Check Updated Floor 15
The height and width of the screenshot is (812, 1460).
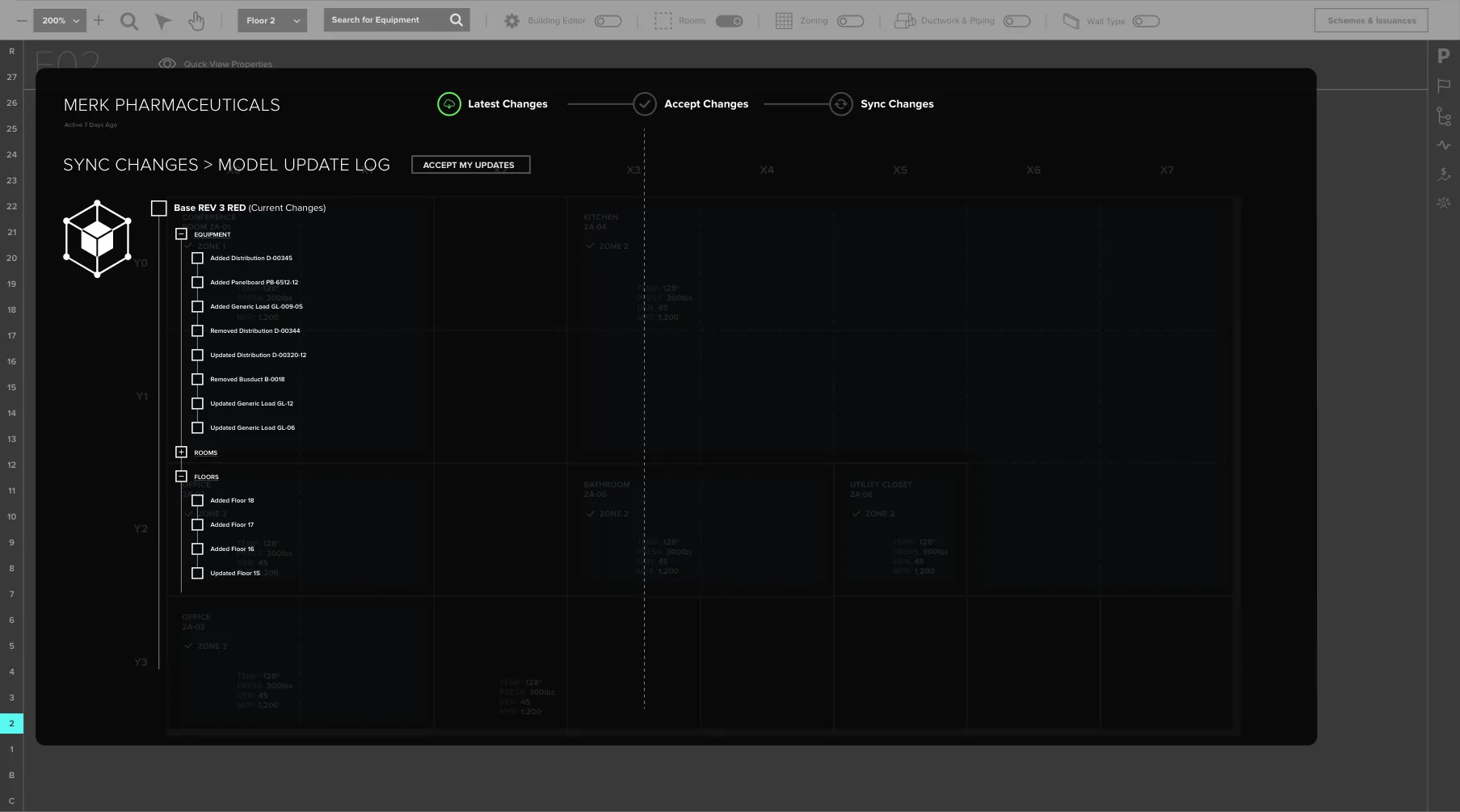click(197, 574)
